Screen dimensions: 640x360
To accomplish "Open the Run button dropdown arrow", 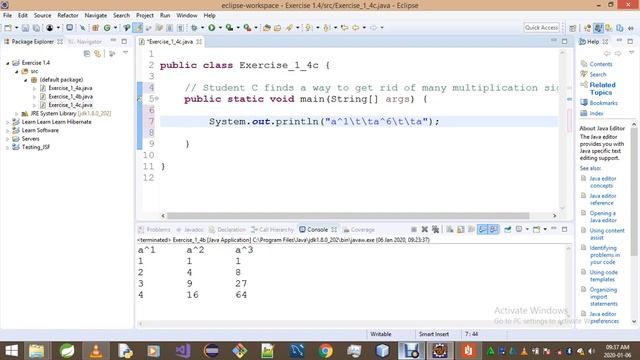I will point(220,28).
